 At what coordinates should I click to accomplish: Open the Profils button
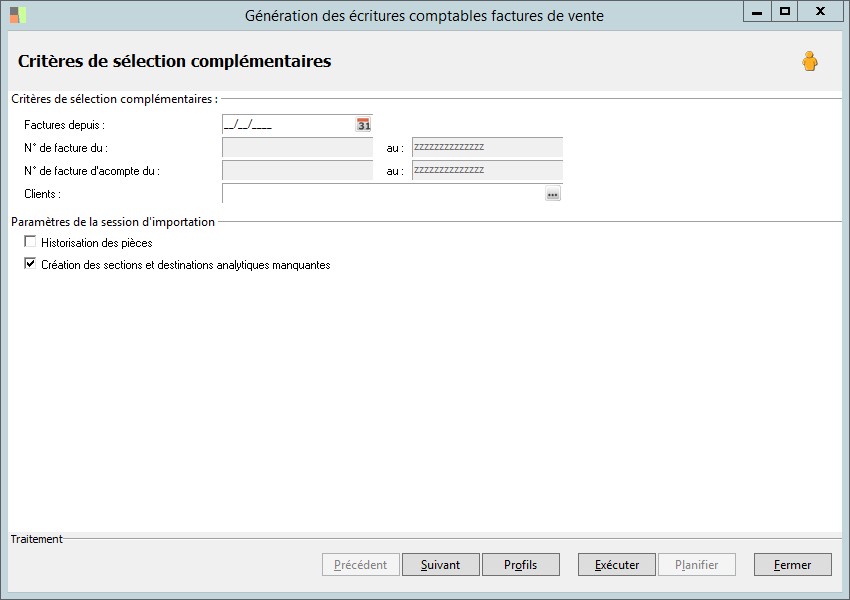(520, 565)
